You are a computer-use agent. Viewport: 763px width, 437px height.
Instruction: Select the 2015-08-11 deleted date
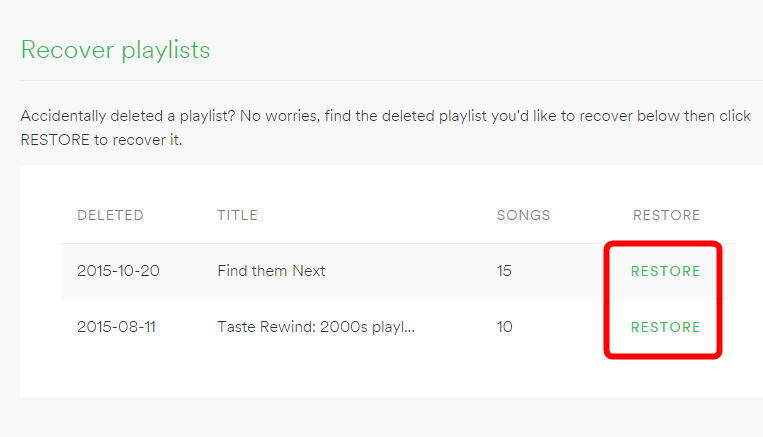[x=116, y=327]
